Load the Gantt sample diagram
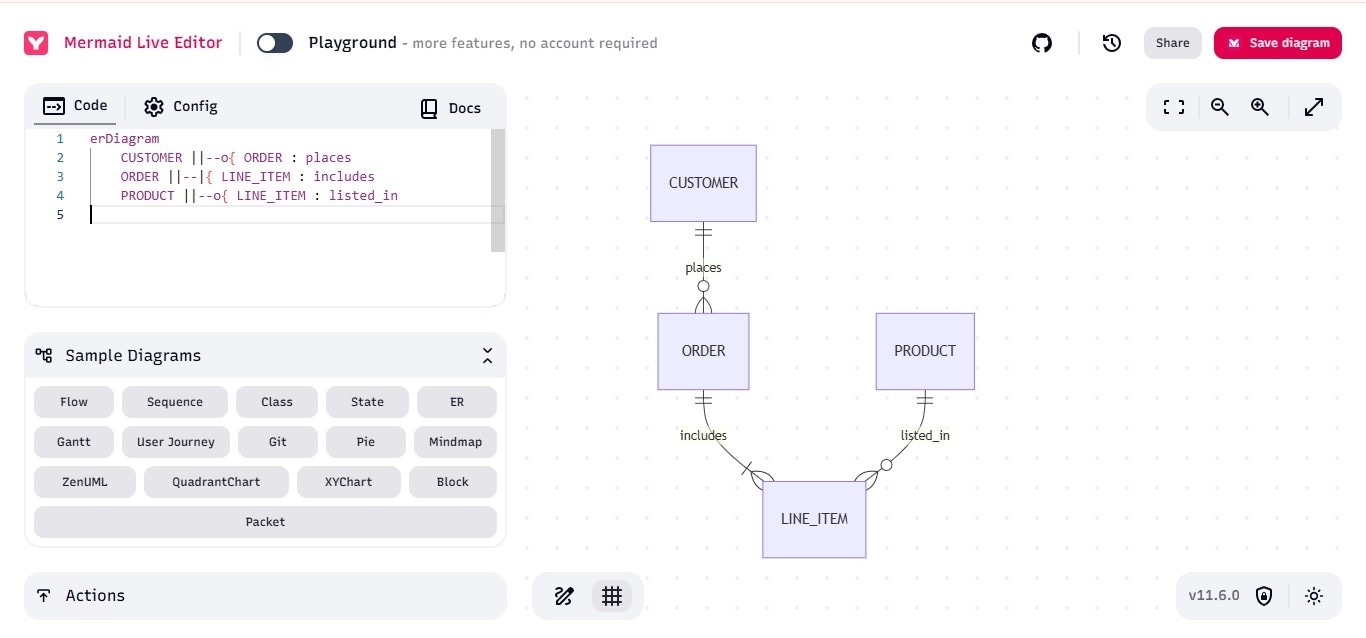Viewport: 1366px width, 638px height. point(74,442)
